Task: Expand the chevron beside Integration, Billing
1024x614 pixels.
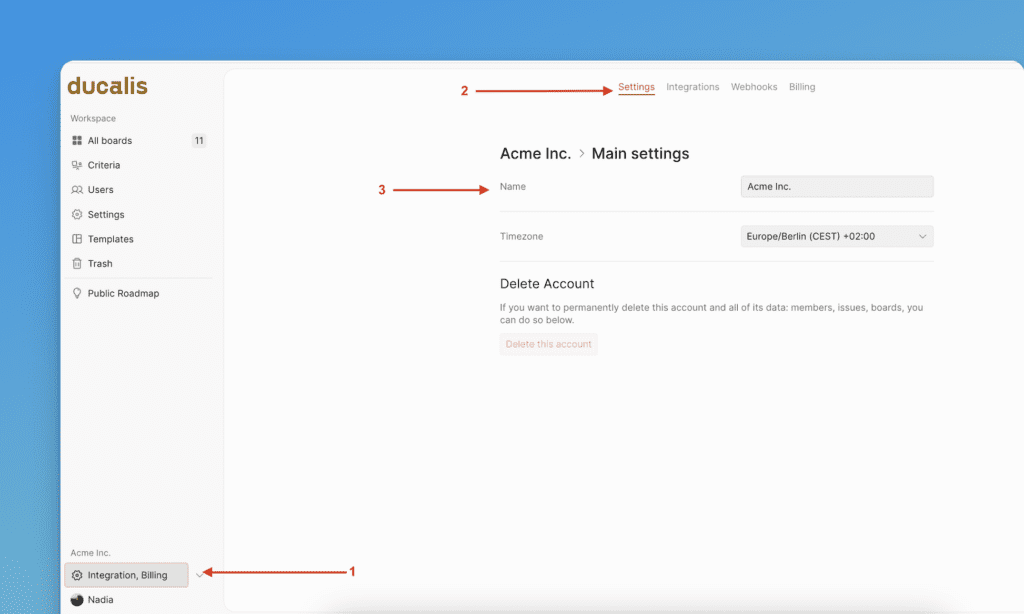Action: tap(200, 575)
